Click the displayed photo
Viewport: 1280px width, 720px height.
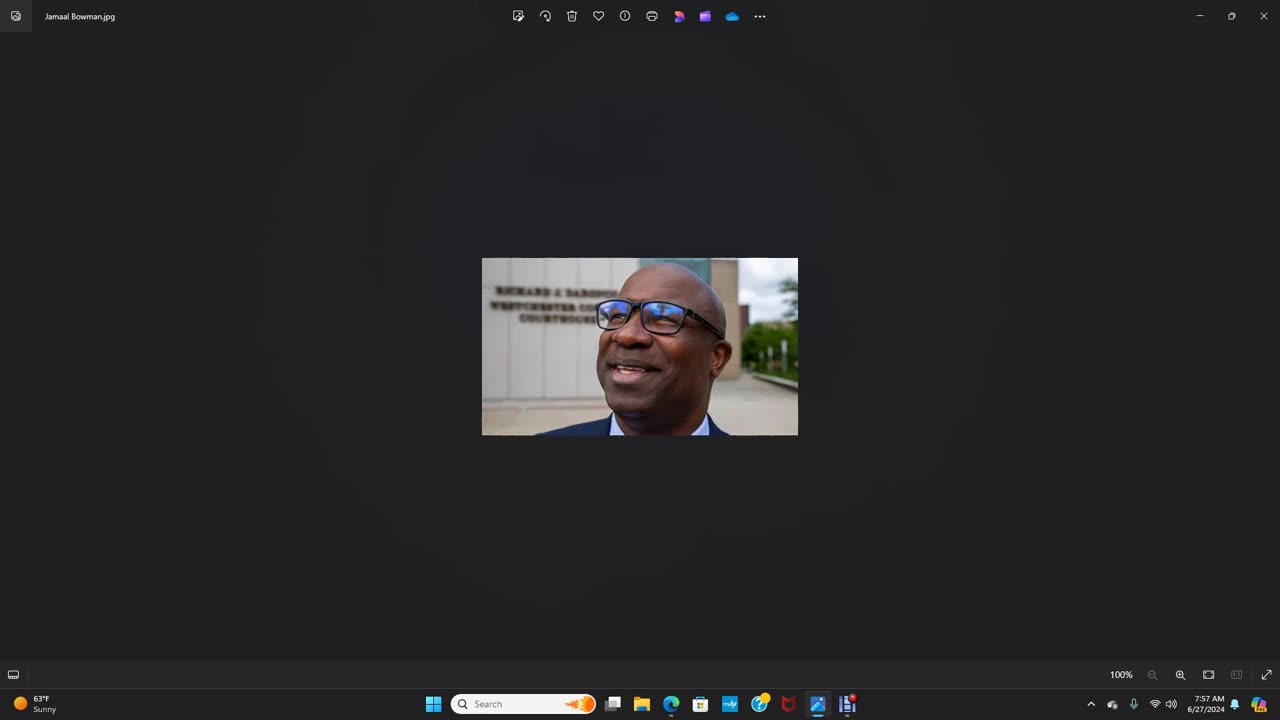click(640, 346)
